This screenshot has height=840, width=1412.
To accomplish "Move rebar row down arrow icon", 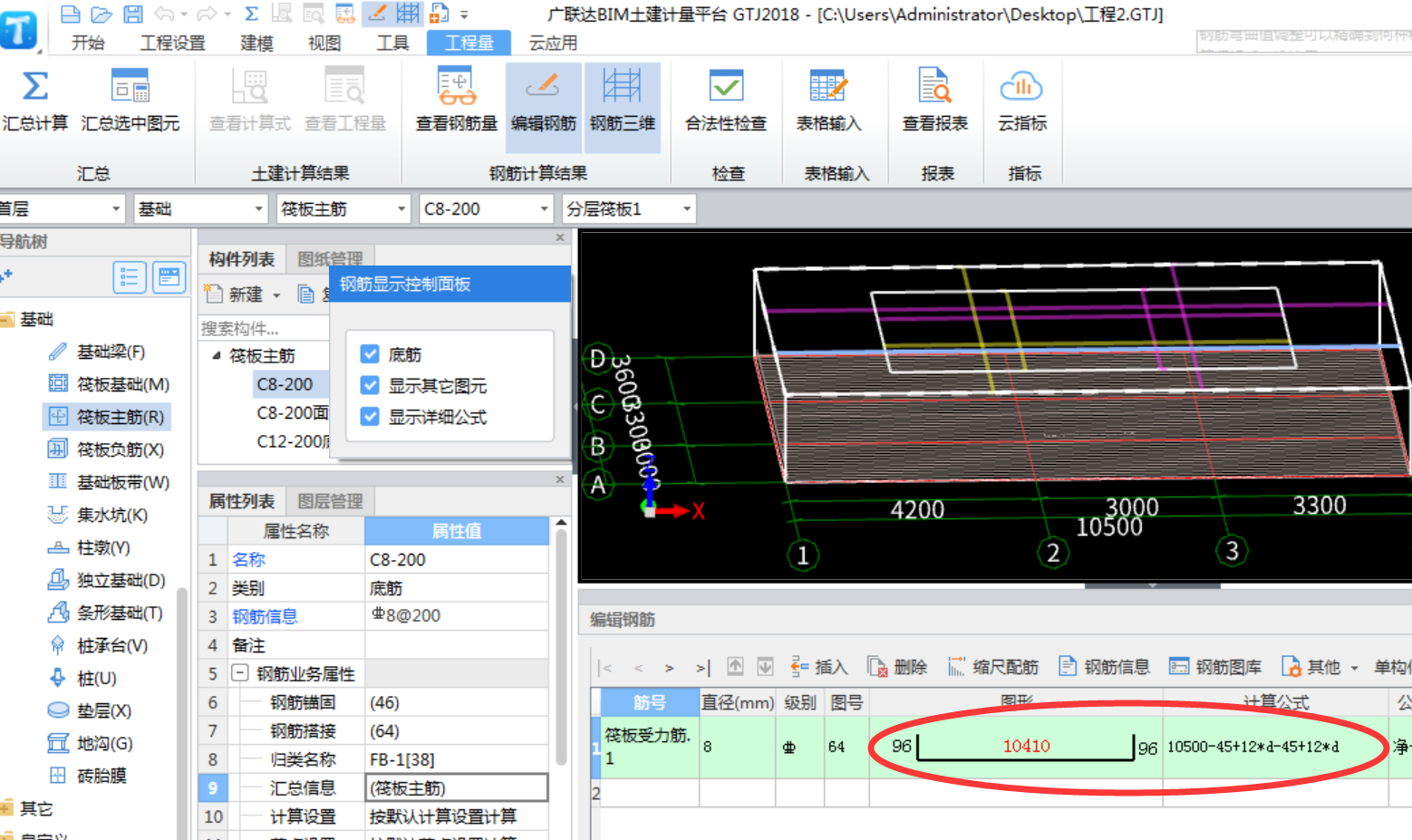I will [x=765, y=667].
